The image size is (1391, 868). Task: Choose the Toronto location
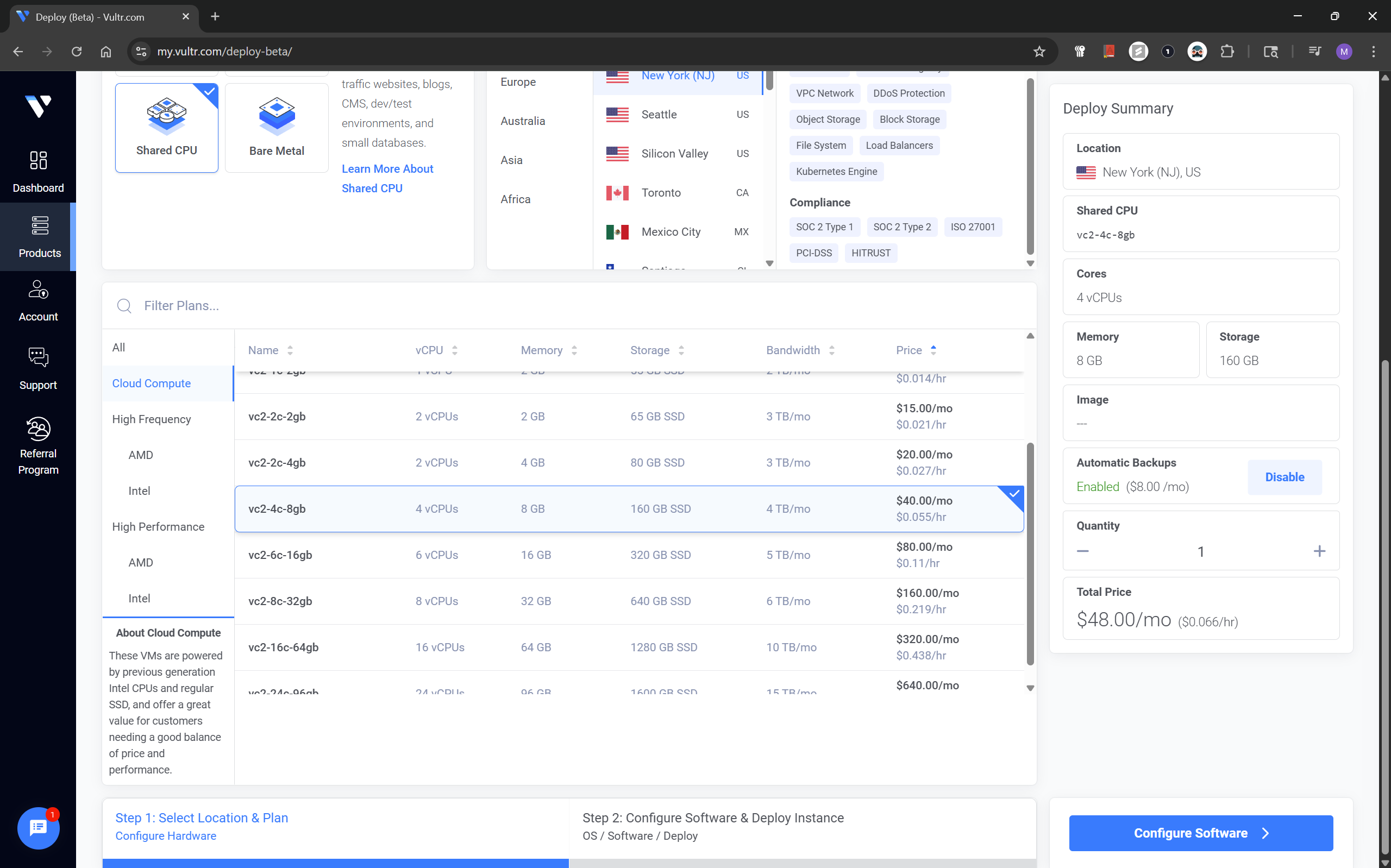tap(678, 192)
